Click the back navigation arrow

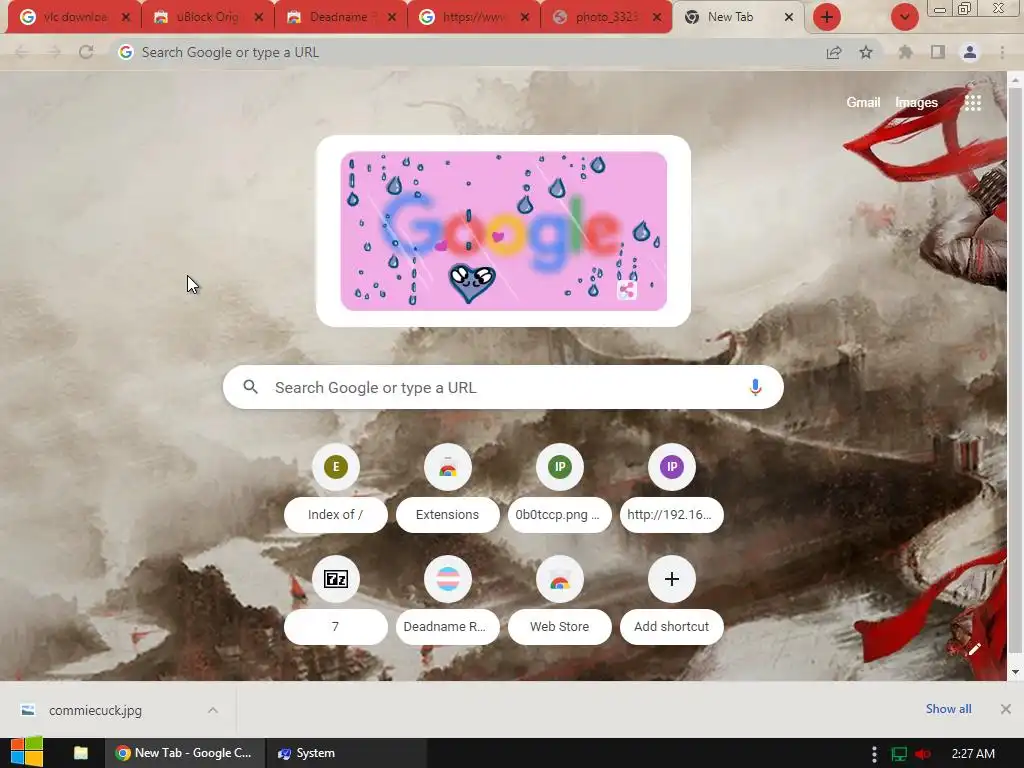tap(21, 52)
